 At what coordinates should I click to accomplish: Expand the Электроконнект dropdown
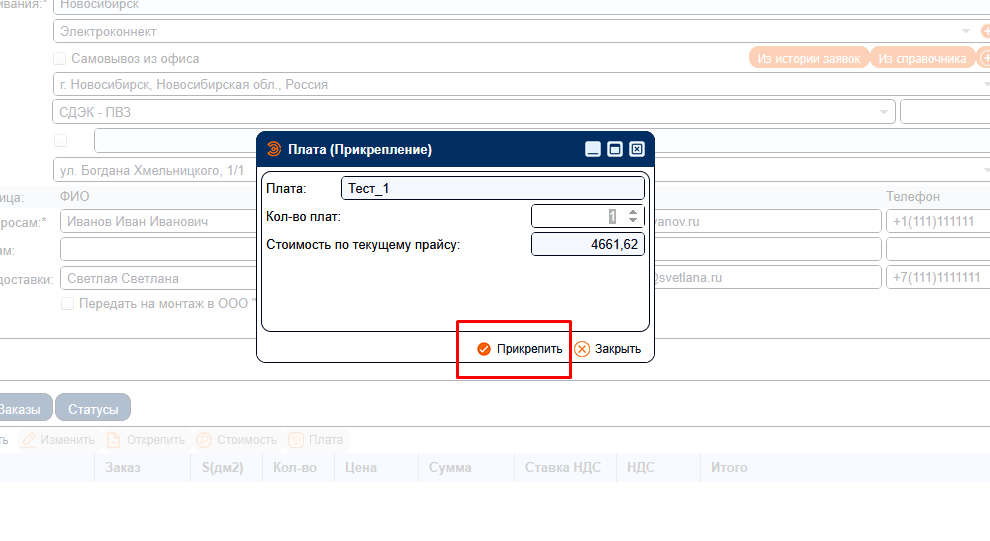pyautogui.click(x=966, y=32)
